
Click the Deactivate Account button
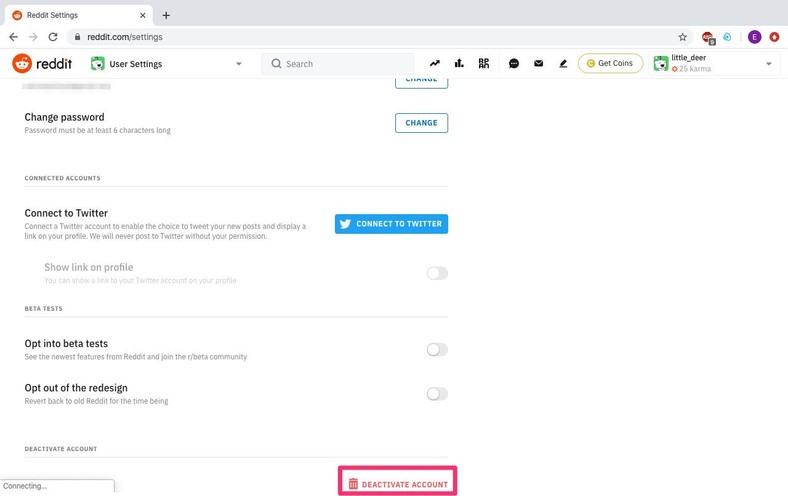[x=398, y=482]
